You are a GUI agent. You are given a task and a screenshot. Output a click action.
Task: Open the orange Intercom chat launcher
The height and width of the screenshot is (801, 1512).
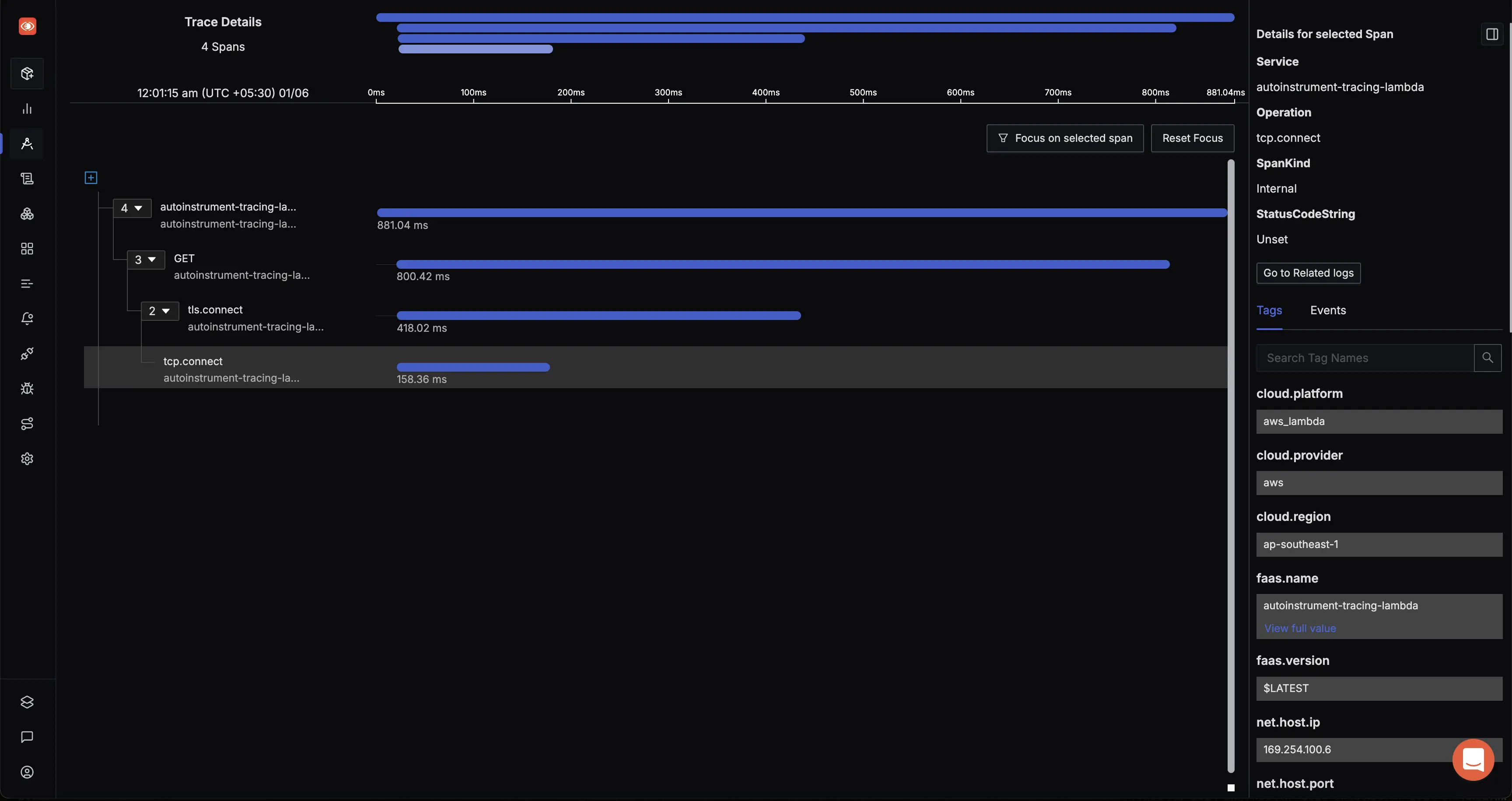1473,759
